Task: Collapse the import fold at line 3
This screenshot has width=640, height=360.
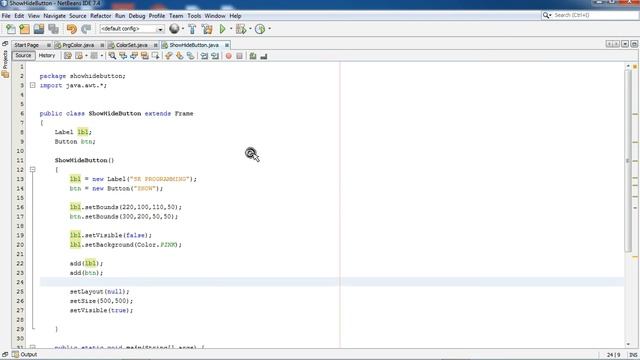Action: click(x=33, y=85)
